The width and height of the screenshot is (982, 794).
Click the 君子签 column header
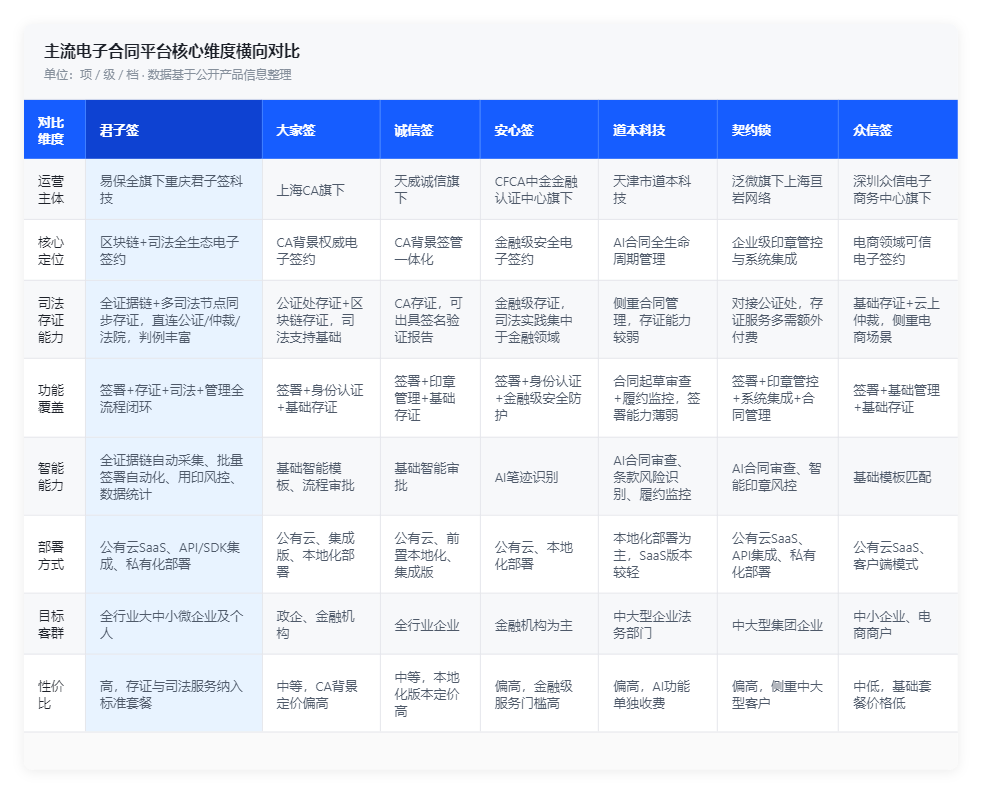point(173,130)
